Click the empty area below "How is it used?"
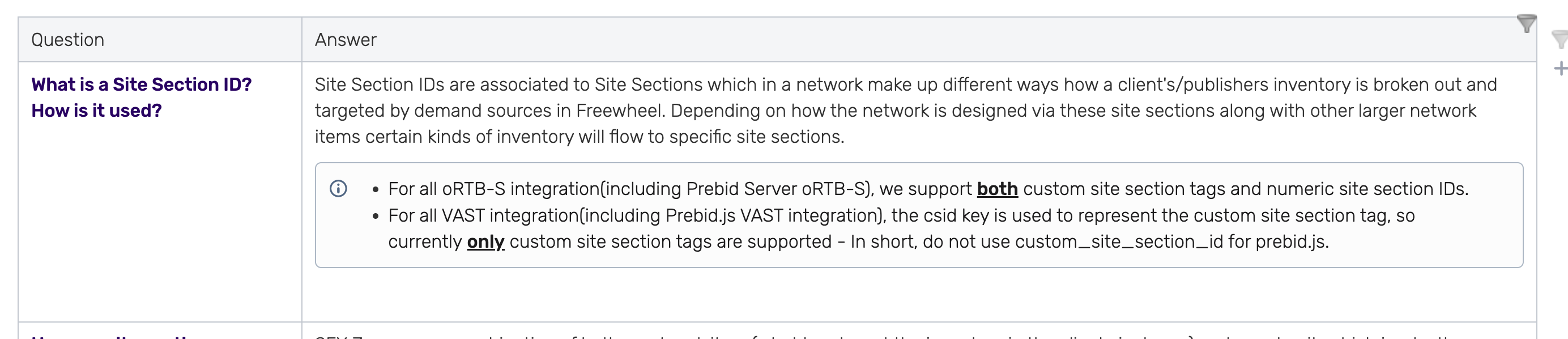The height and width of the screenshot is (339, 1568). (160, 219)
